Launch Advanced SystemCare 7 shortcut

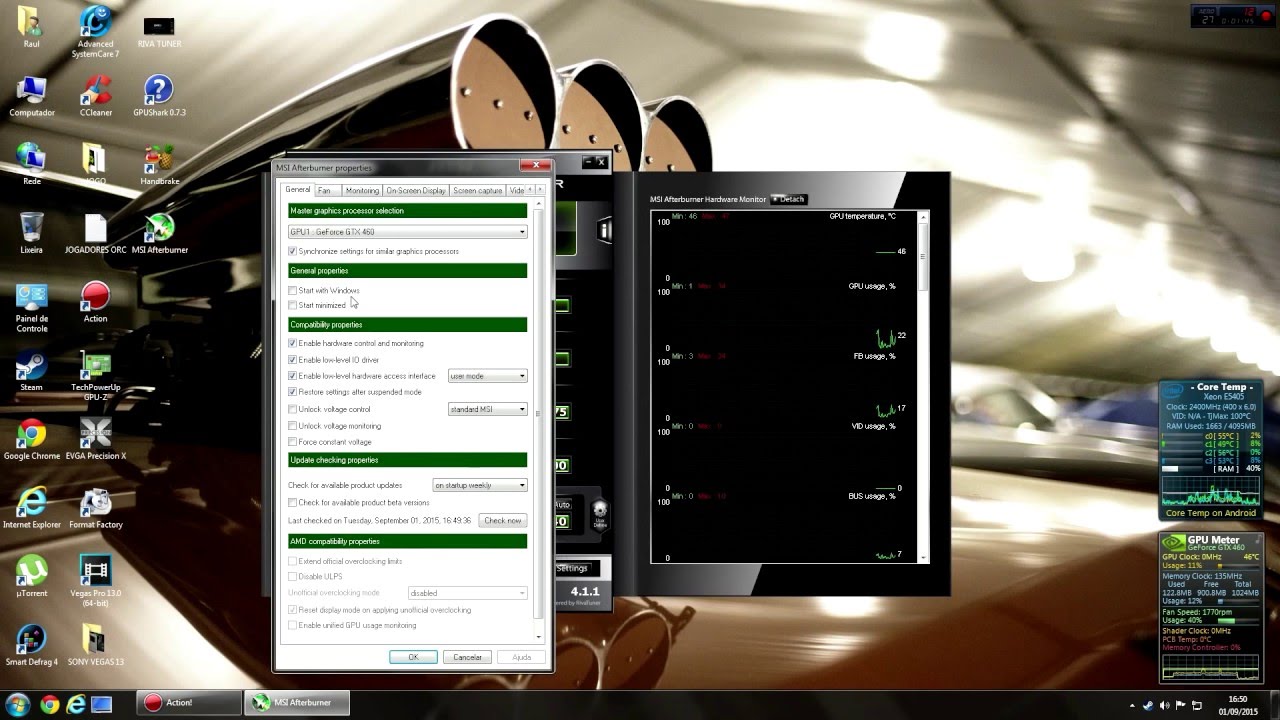95,31
